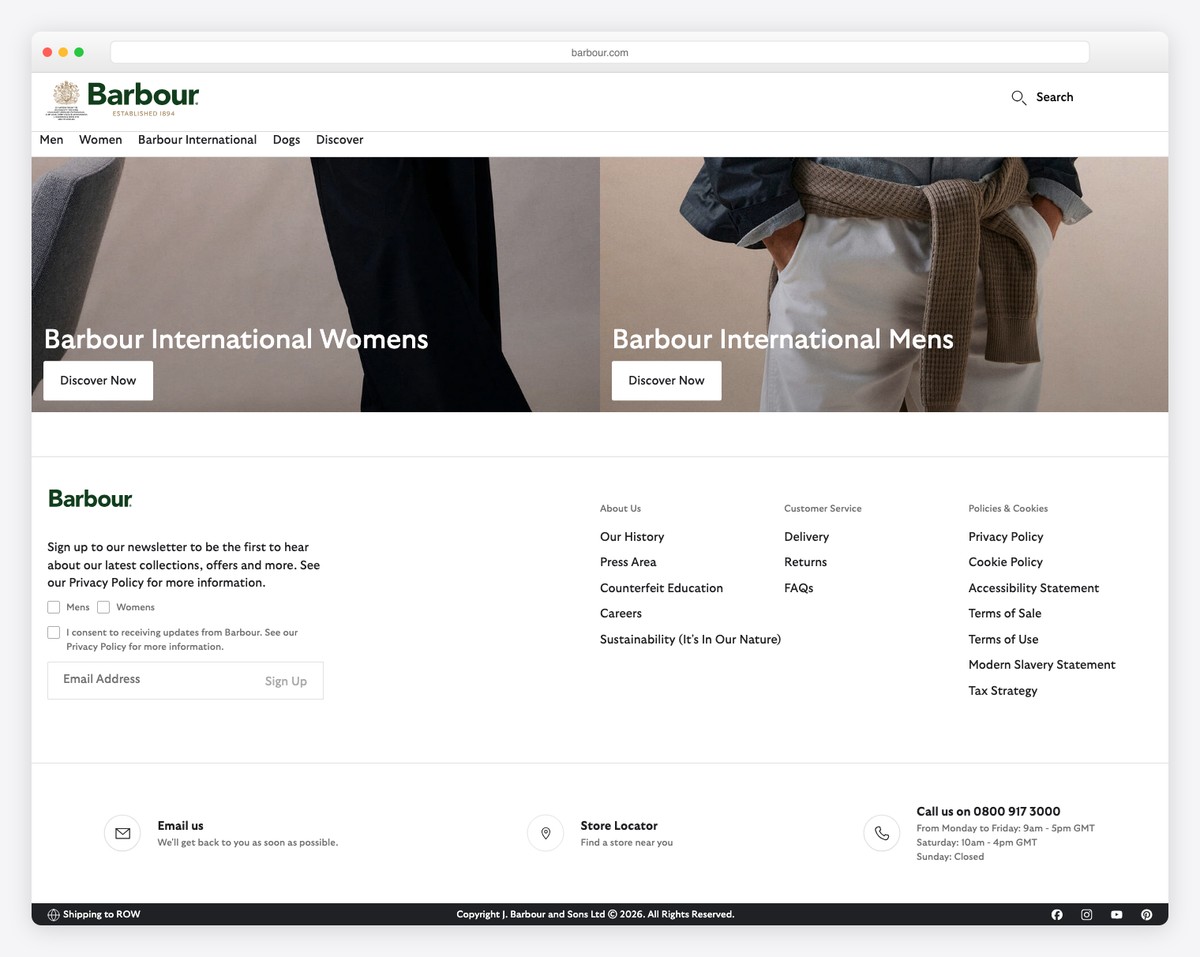The height and width of the screenshot is (957, 1200).
Task: Click Discover Now under Barbour International Womens
Action: coord(97,380)
